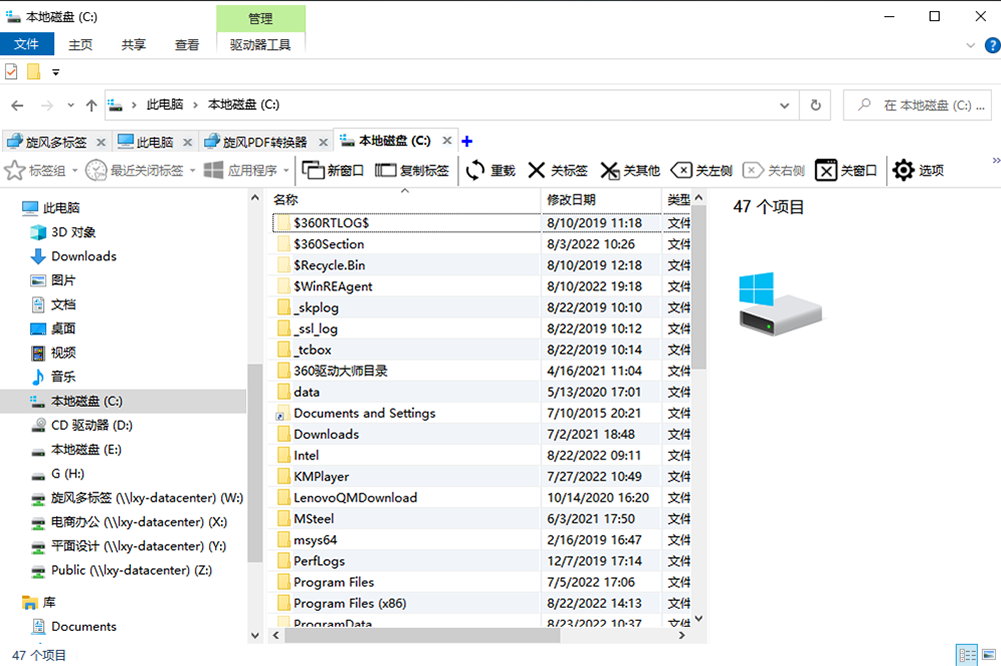Refresh the address bar location

pyautogui.click(x=816, y=105)
